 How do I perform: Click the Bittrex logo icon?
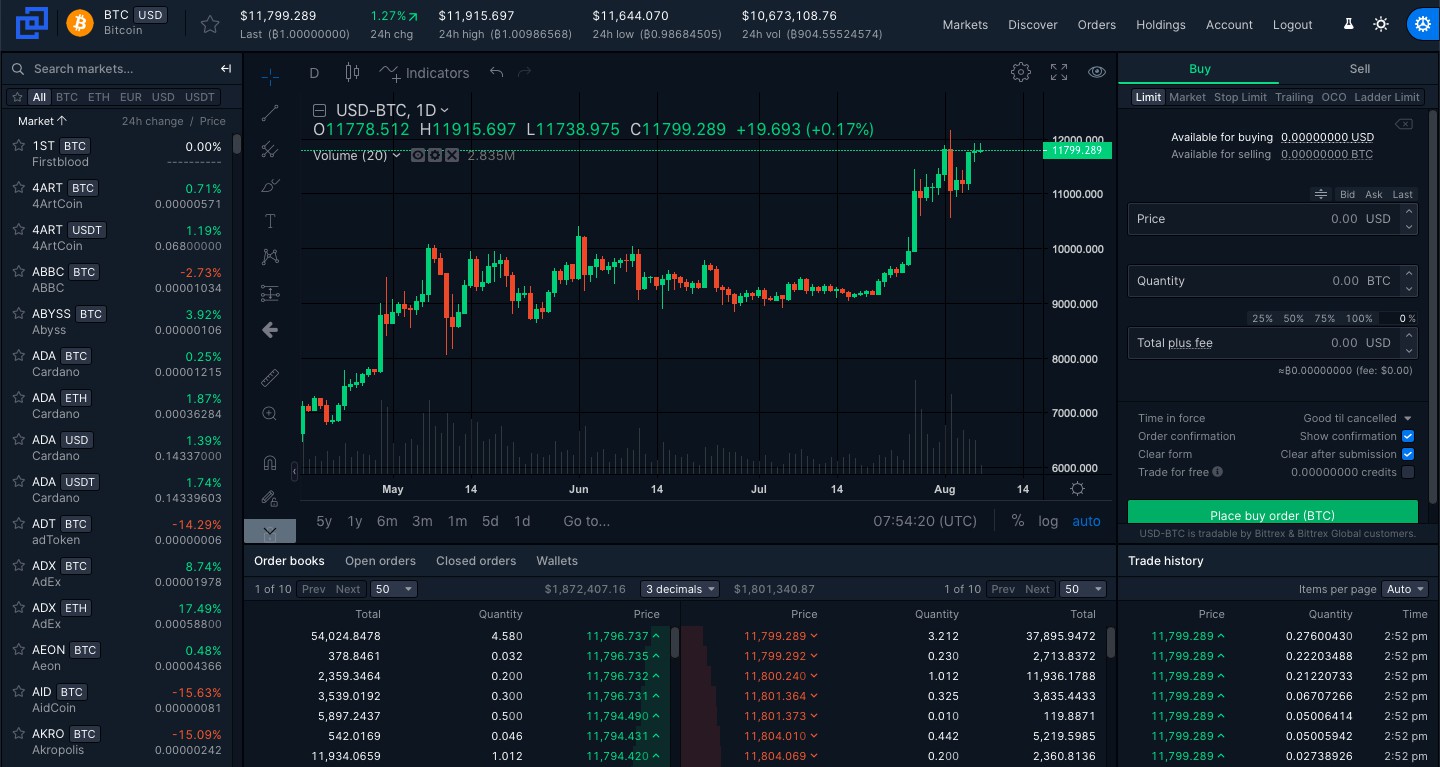pos(31,22)
